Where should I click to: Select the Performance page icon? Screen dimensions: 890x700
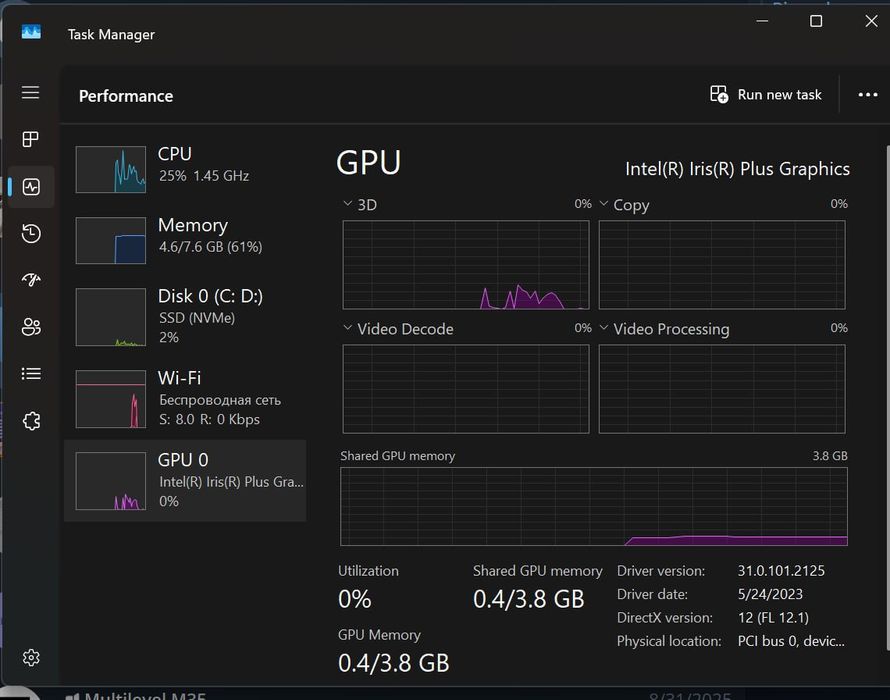click(31, 187)
